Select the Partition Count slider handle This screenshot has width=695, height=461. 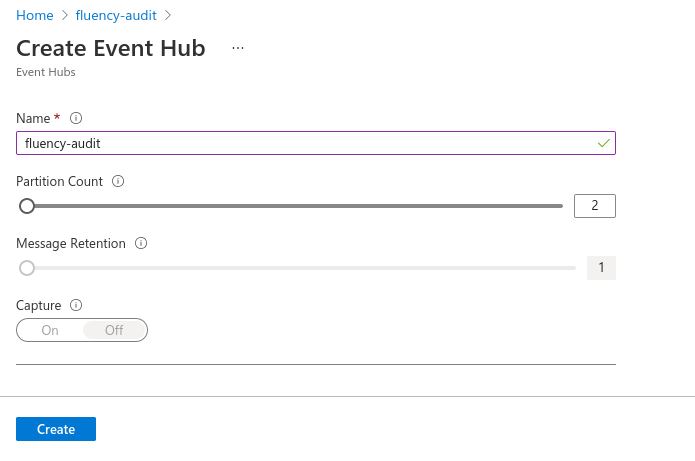point(27,206)
